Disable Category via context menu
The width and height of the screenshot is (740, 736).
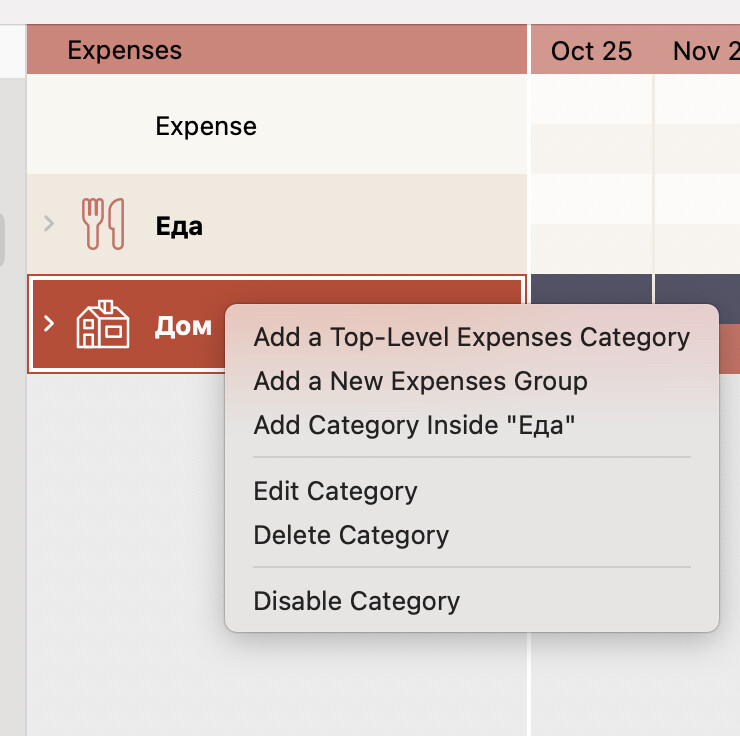pos(356,601)
